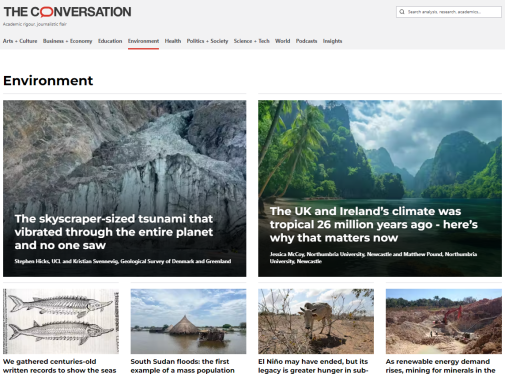
Task: Click the search magnifier icon
Action: [402, 12]
